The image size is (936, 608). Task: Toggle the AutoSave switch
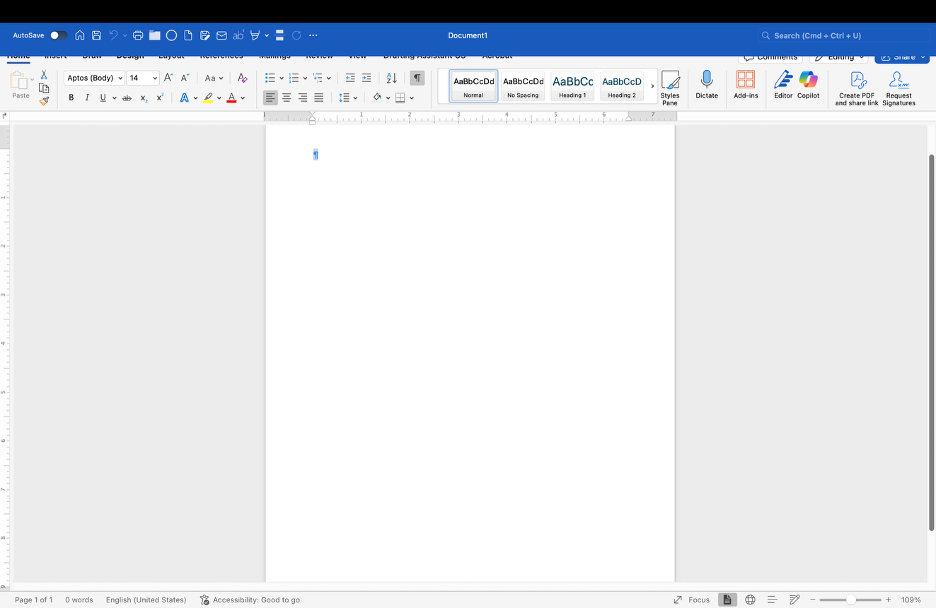[x=59, y=35]
